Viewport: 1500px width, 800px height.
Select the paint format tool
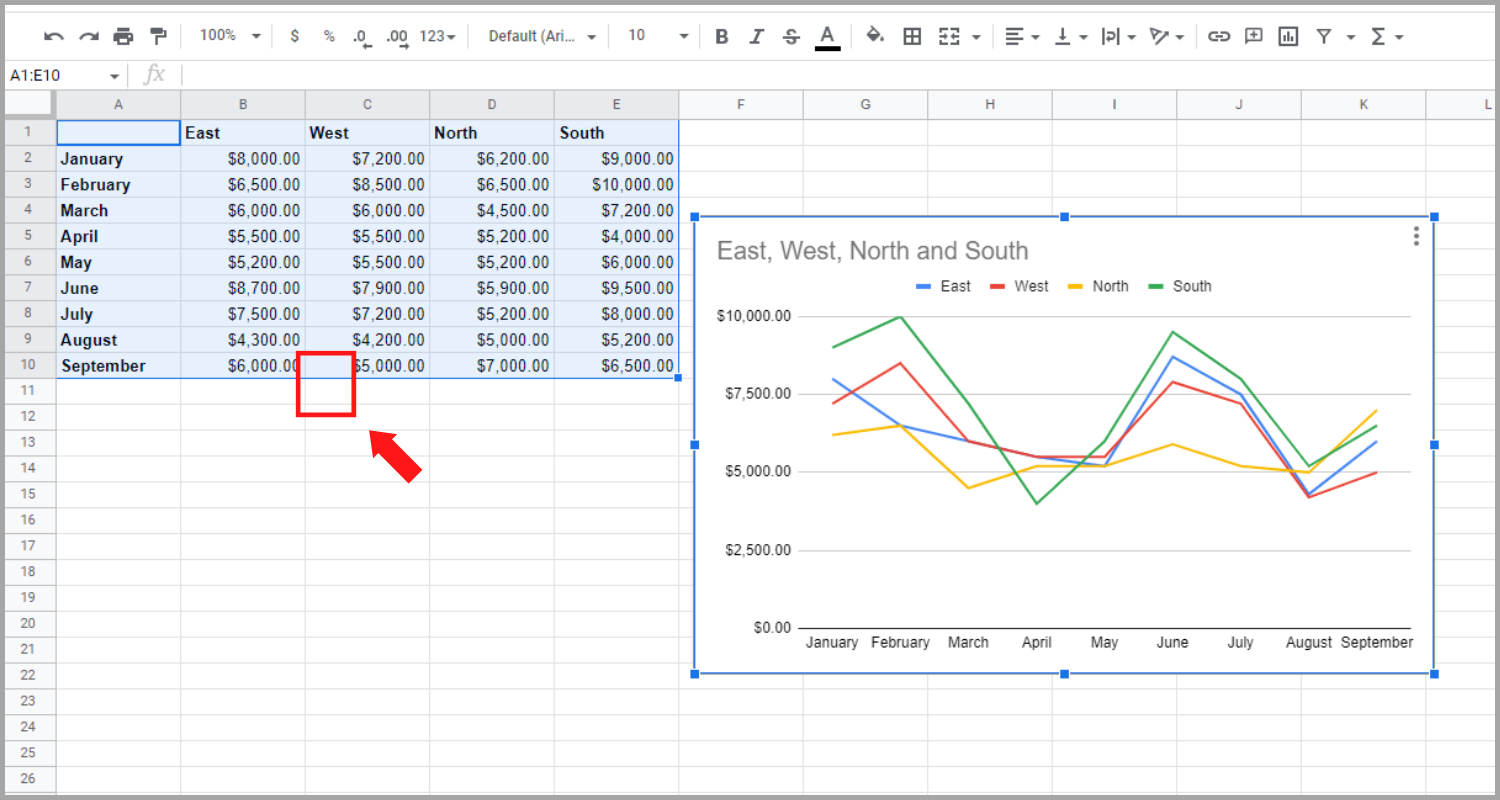[x=157, y=35]
